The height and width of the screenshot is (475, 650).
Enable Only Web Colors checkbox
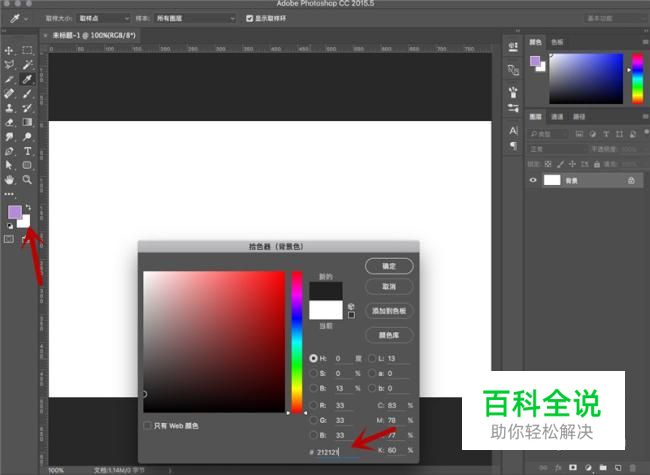pos(147,426)
